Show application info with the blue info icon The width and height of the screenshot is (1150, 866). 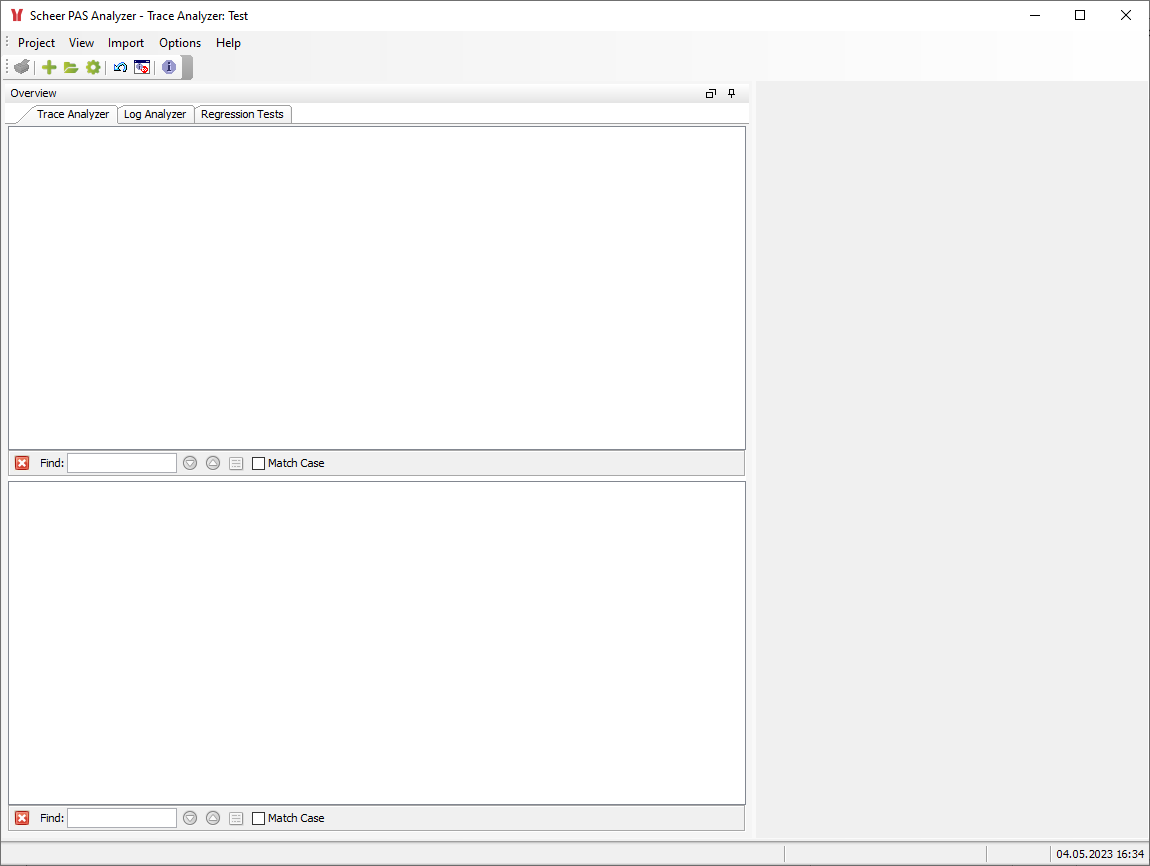click(167, 67)
